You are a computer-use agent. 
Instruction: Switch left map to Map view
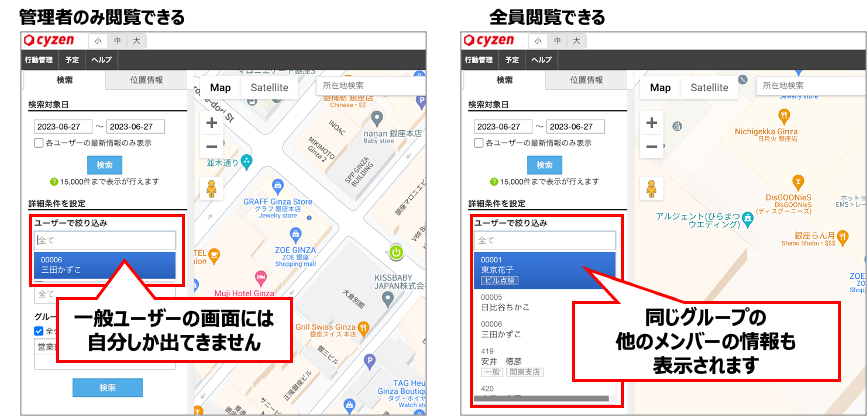(x=221, y=87)
